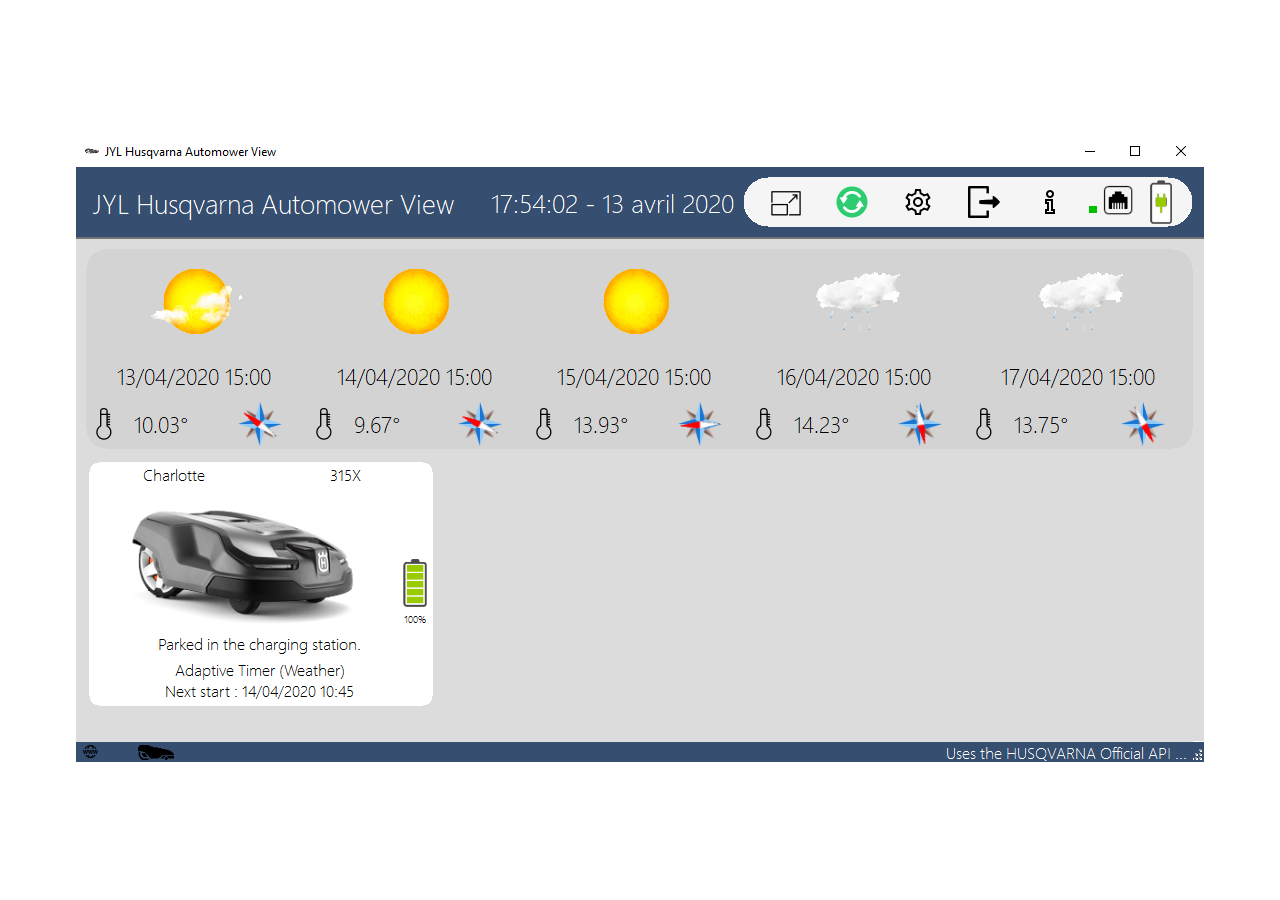Image resolution: width=1280 pixels, height=900 pixels.
Task: Minimize the application window
Action: [1089, 151]
